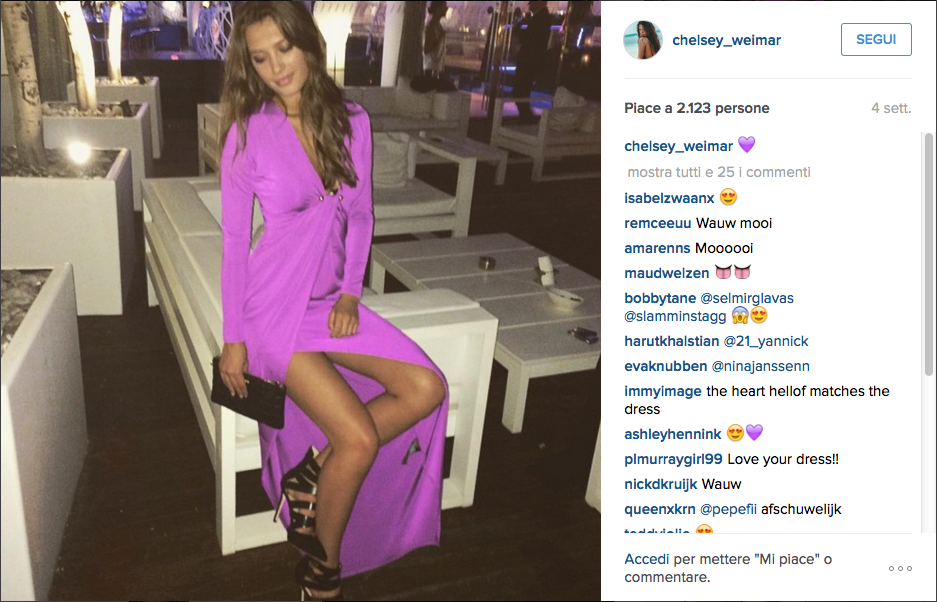The width and height of the screenshot is (937, 602).
Task: Click the comments scrollbar thumb
Action: tap(929, 254)
